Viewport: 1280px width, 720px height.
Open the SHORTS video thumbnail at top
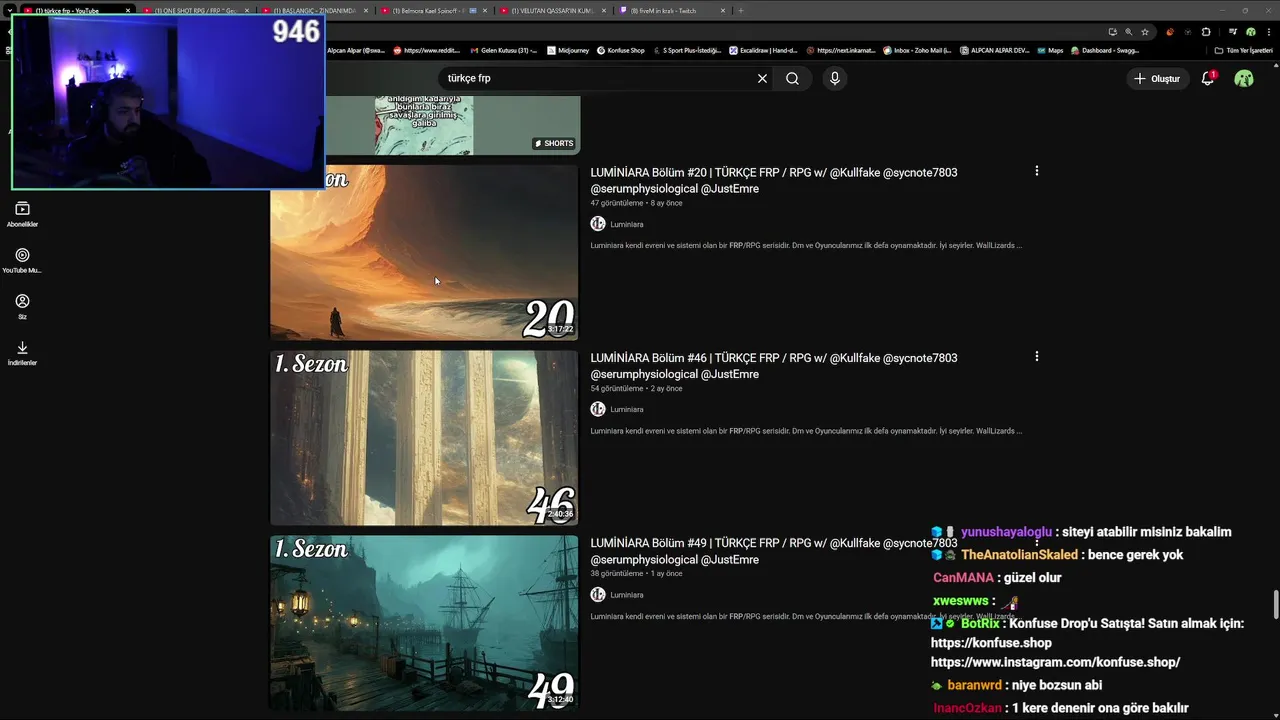424,125
